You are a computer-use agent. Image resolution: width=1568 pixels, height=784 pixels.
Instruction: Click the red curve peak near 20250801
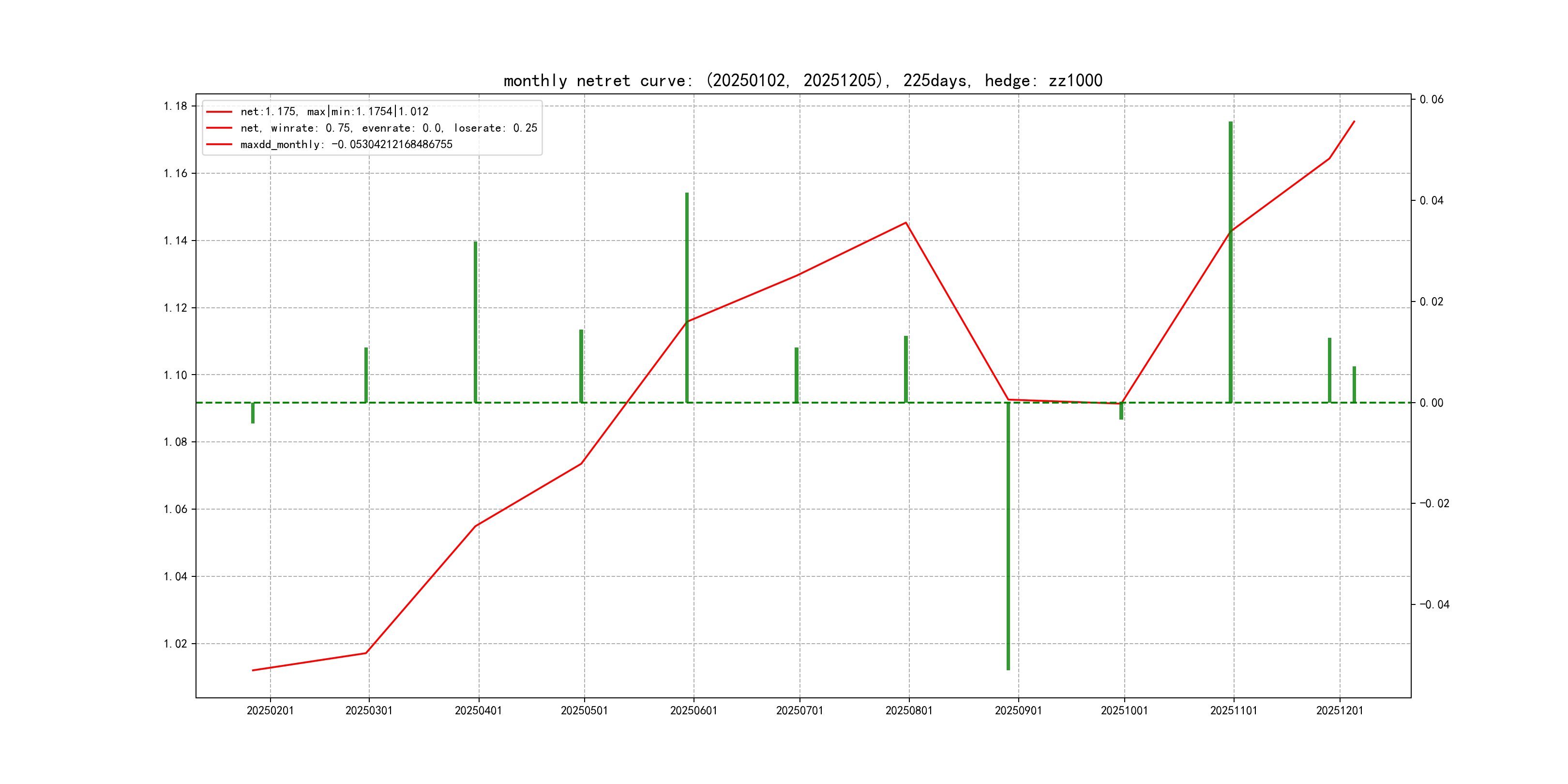pyautogui.click(x=906, y=223)
